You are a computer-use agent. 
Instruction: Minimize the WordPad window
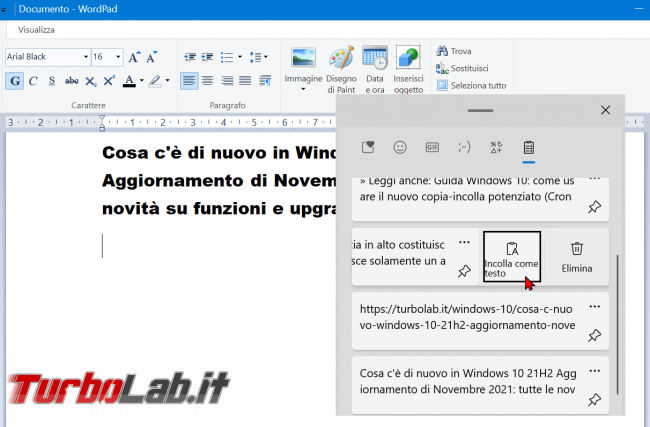(639, 9)
